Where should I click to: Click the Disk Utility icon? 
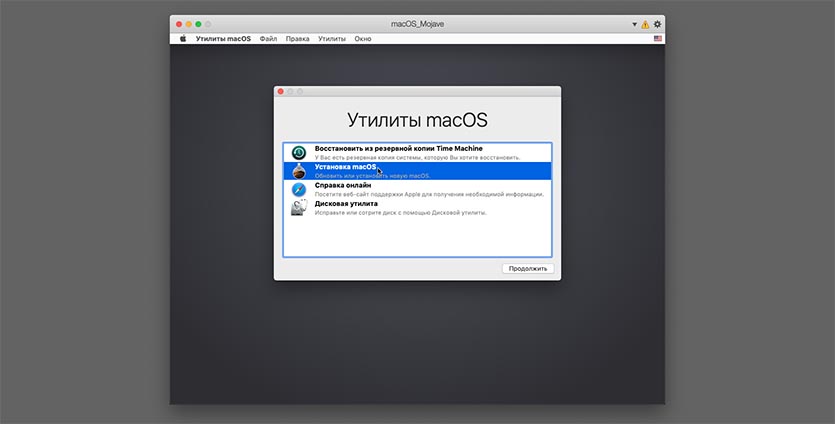point(299,208)
